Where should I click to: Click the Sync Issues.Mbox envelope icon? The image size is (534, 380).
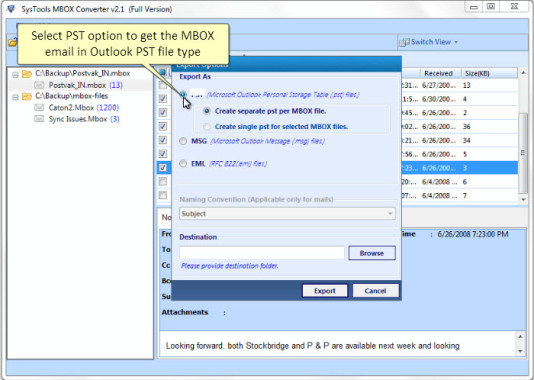(39, 119)
